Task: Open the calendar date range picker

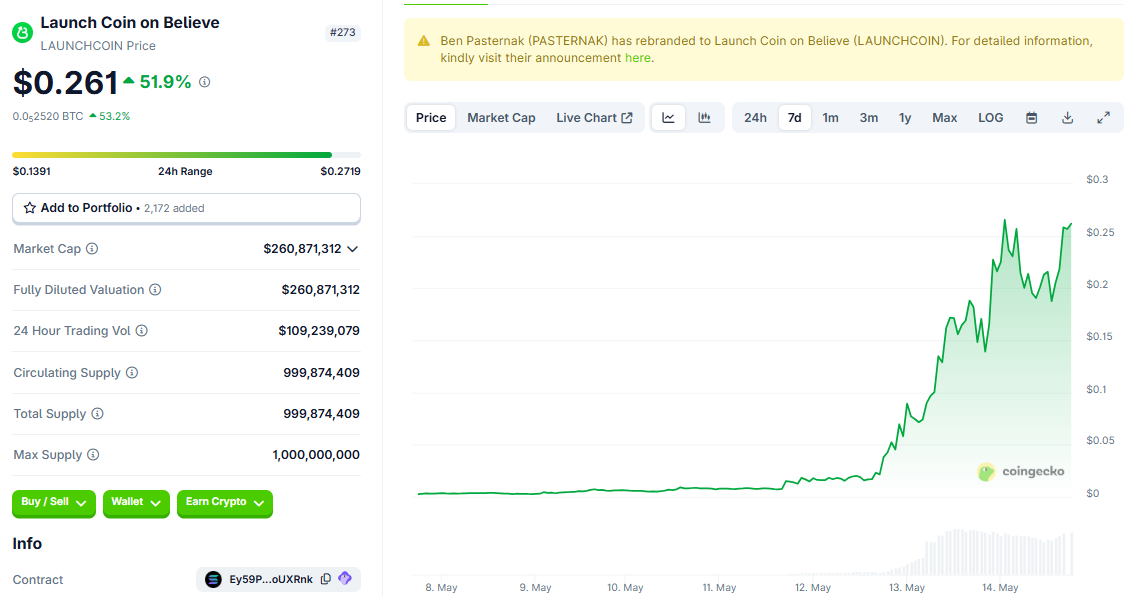Action: pos(1032,117)
